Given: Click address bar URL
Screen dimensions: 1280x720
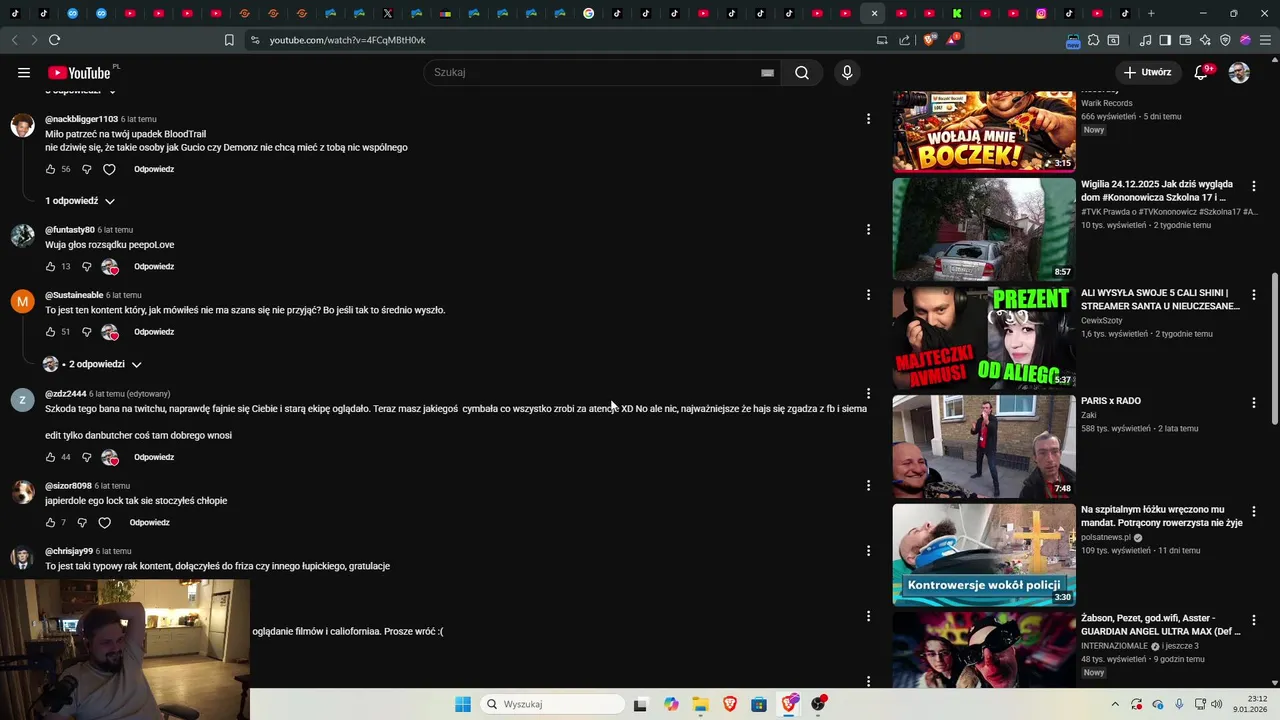Looking at the screenshot, I should [x=347, y=40].
